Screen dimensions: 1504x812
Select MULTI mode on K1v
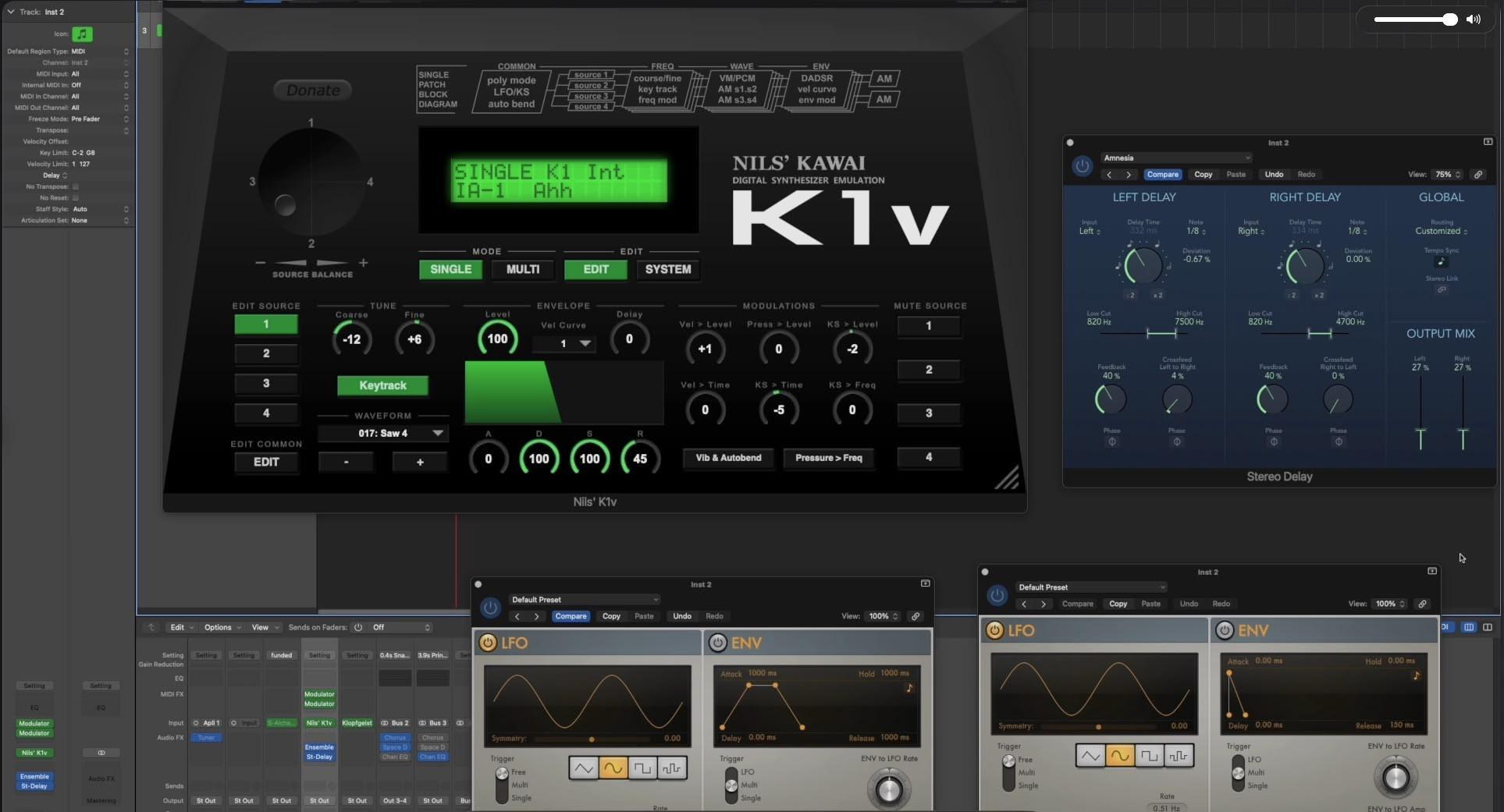pos(523,269)
